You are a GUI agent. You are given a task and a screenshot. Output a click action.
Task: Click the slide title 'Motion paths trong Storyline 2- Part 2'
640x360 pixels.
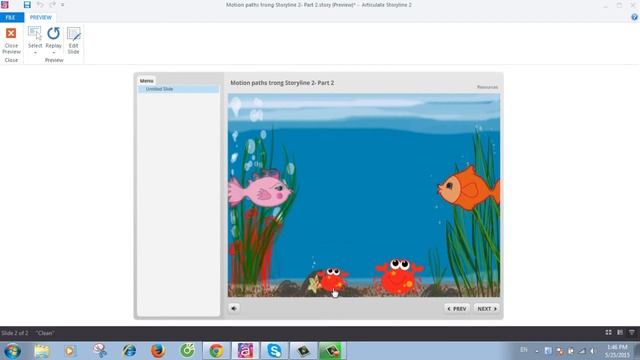[282, 83]
